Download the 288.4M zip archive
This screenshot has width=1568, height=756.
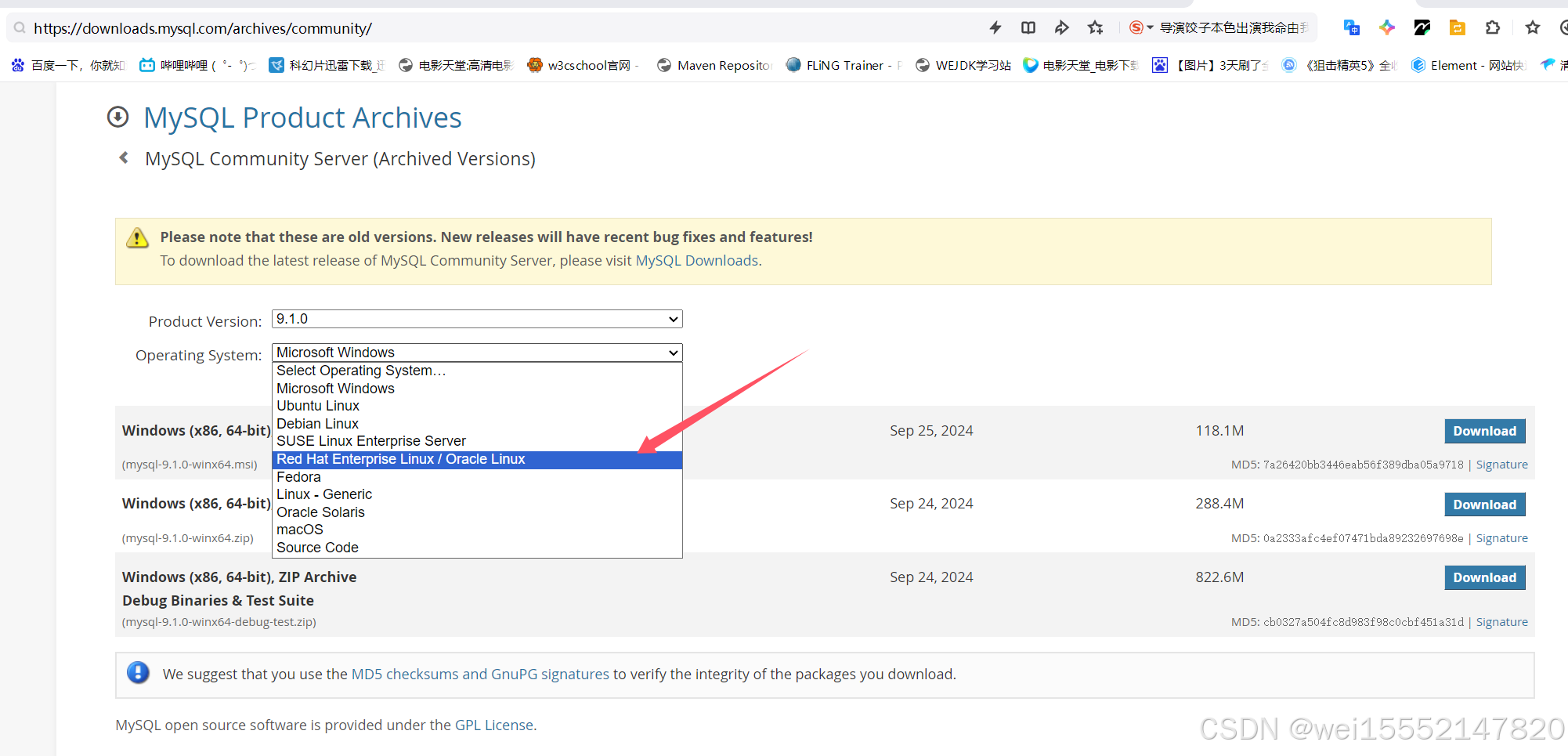pos(1484,505)
